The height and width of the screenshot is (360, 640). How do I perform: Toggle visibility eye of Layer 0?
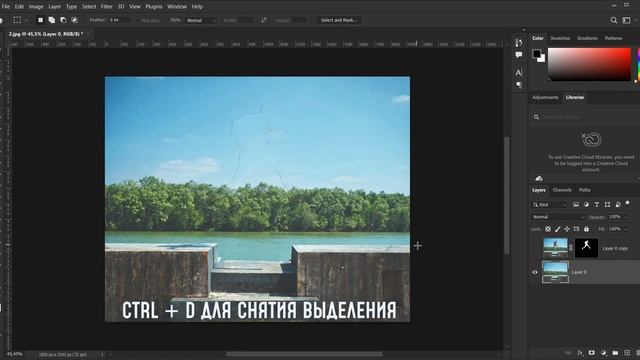(535, 272)
